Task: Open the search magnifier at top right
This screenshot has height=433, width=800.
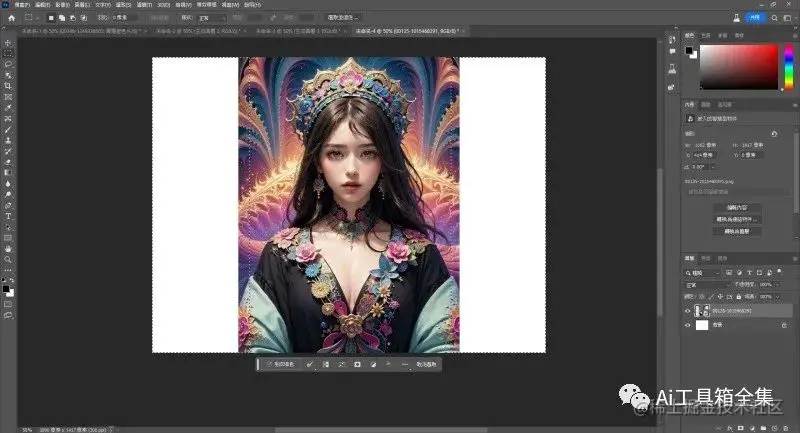Action: (x=774, y=18)
